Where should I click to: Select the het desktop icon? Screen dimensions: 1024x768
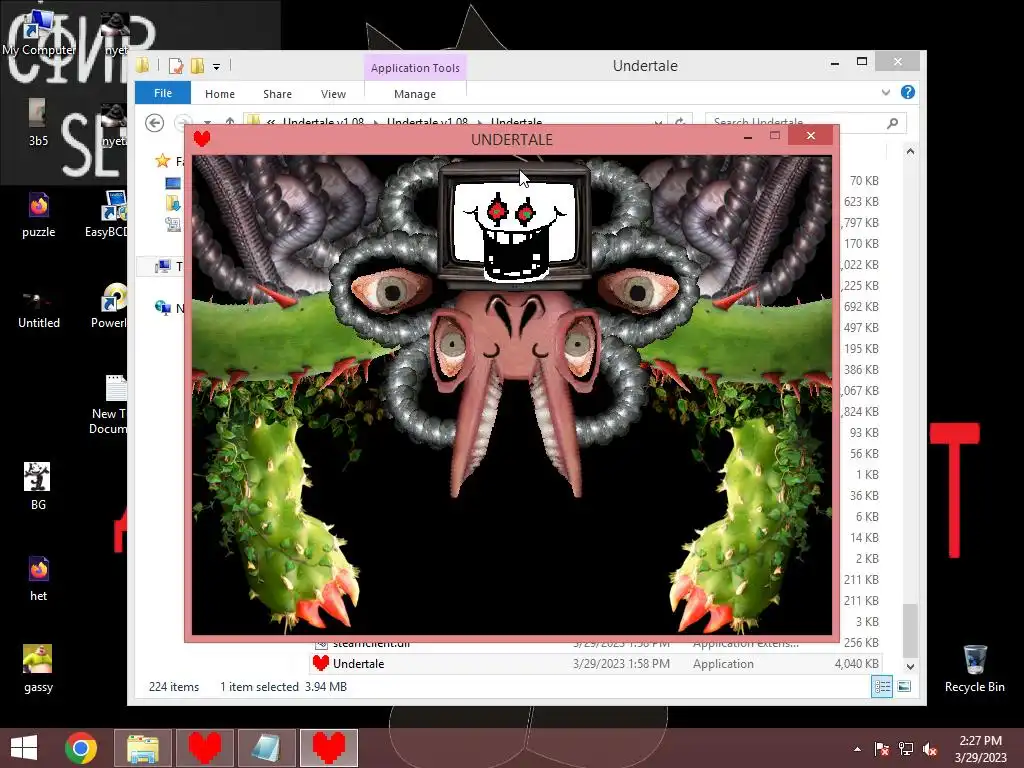[39, 579]
